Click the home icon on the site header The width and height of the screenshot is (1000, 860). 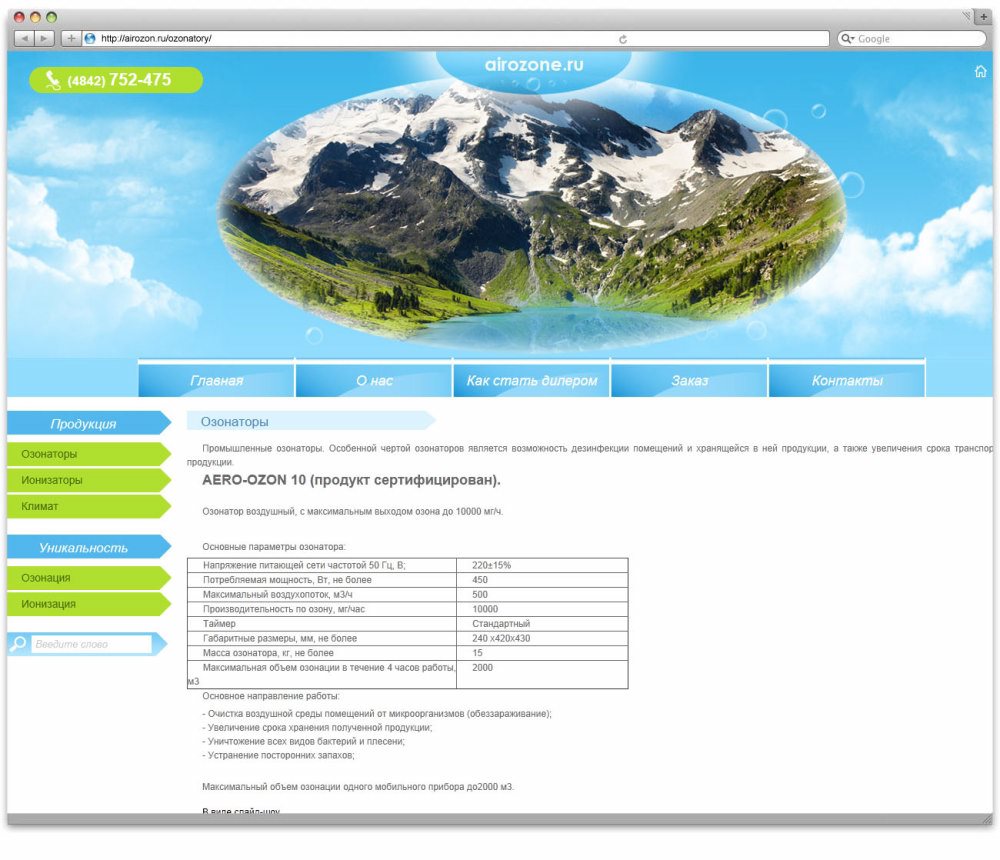click(x=980, y=71)
